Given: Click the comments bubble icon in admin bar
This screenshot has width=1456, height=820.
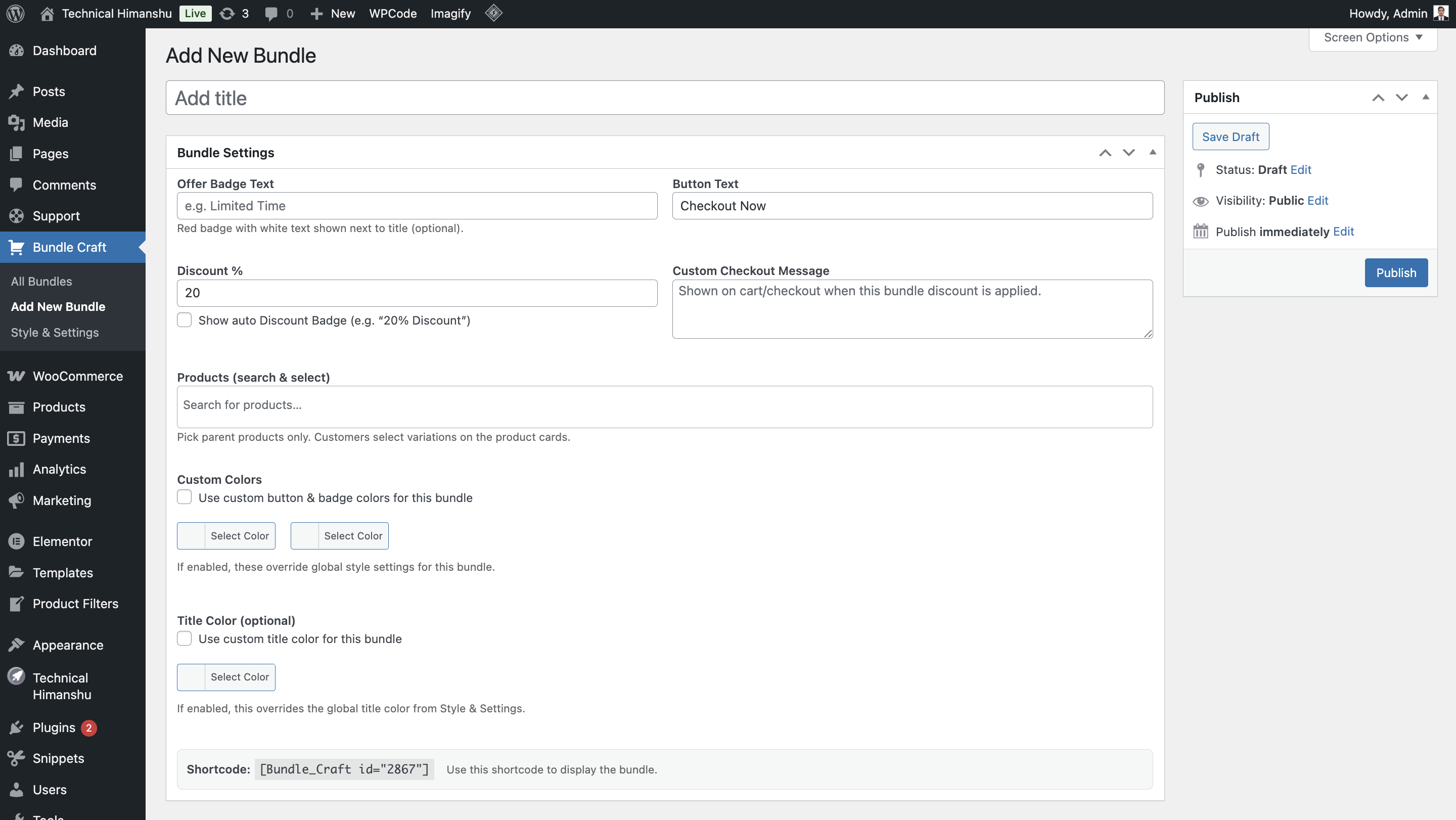Looking at the screenshot, I should tap(271, 14).
